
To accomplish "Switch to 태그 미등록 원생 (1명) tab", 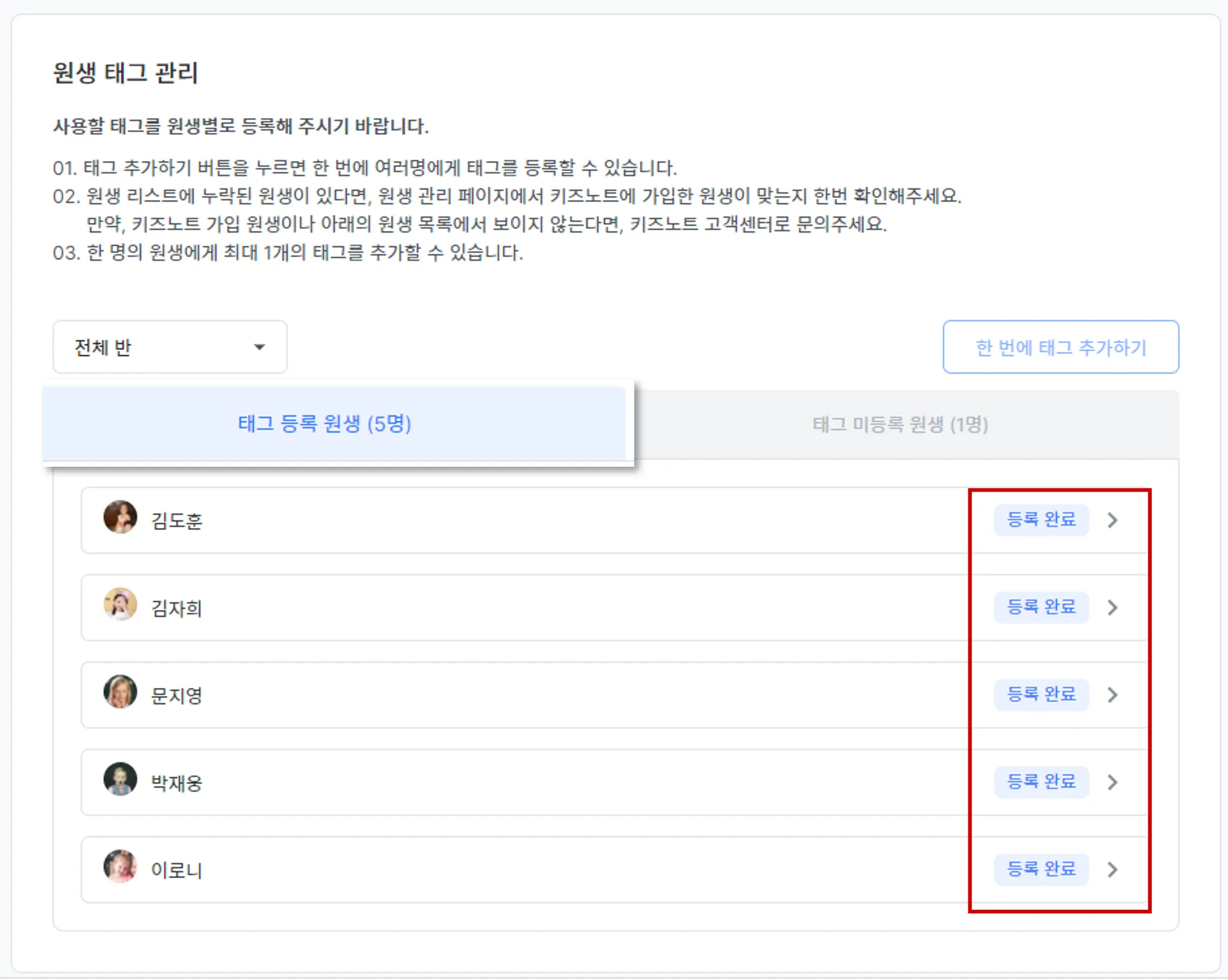I will pyautogui.click(x=900, y=424).
